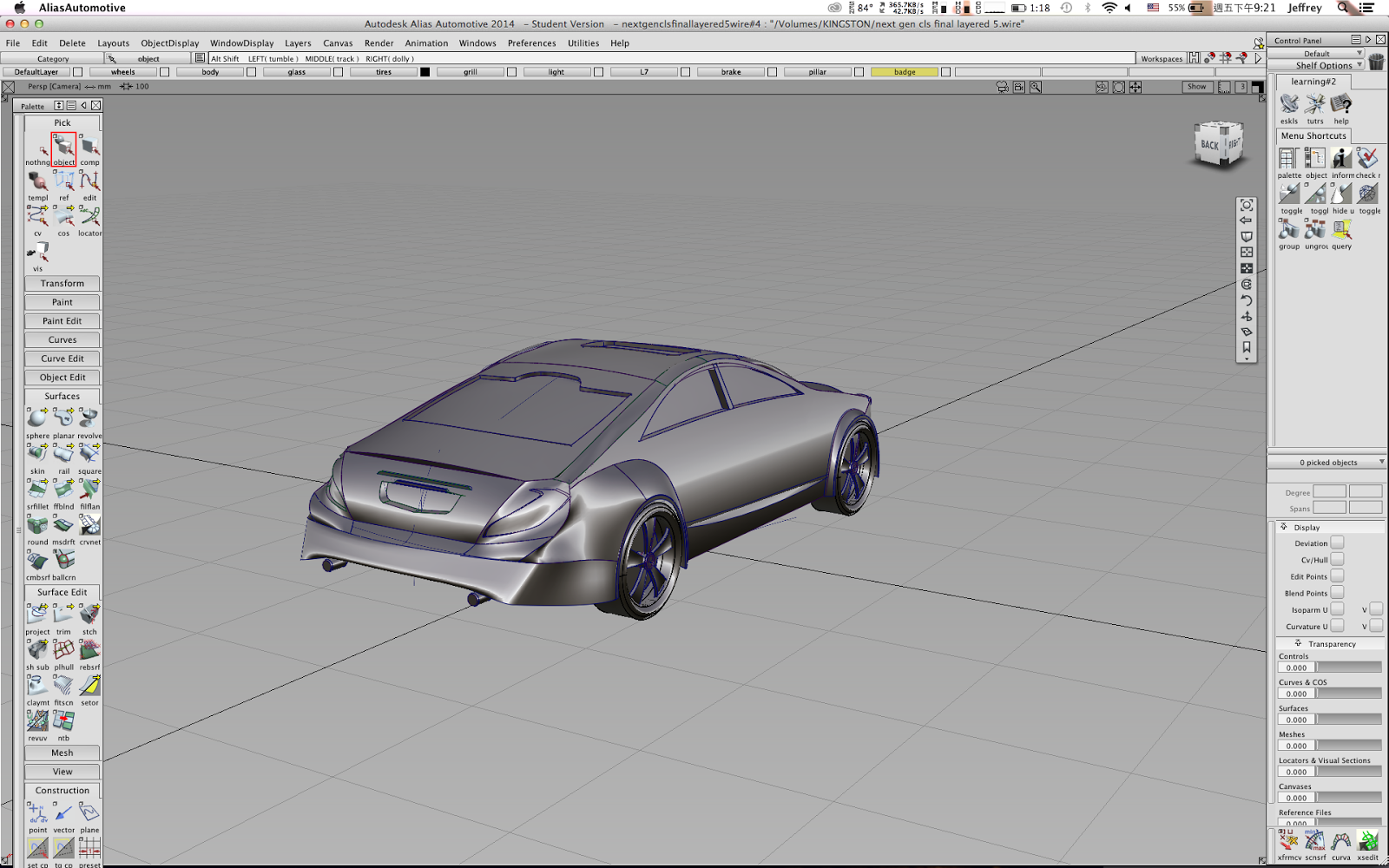The width and height of the screenshot is (1389, 868).
Task: Open the Render menu
Action: point(379,43)
